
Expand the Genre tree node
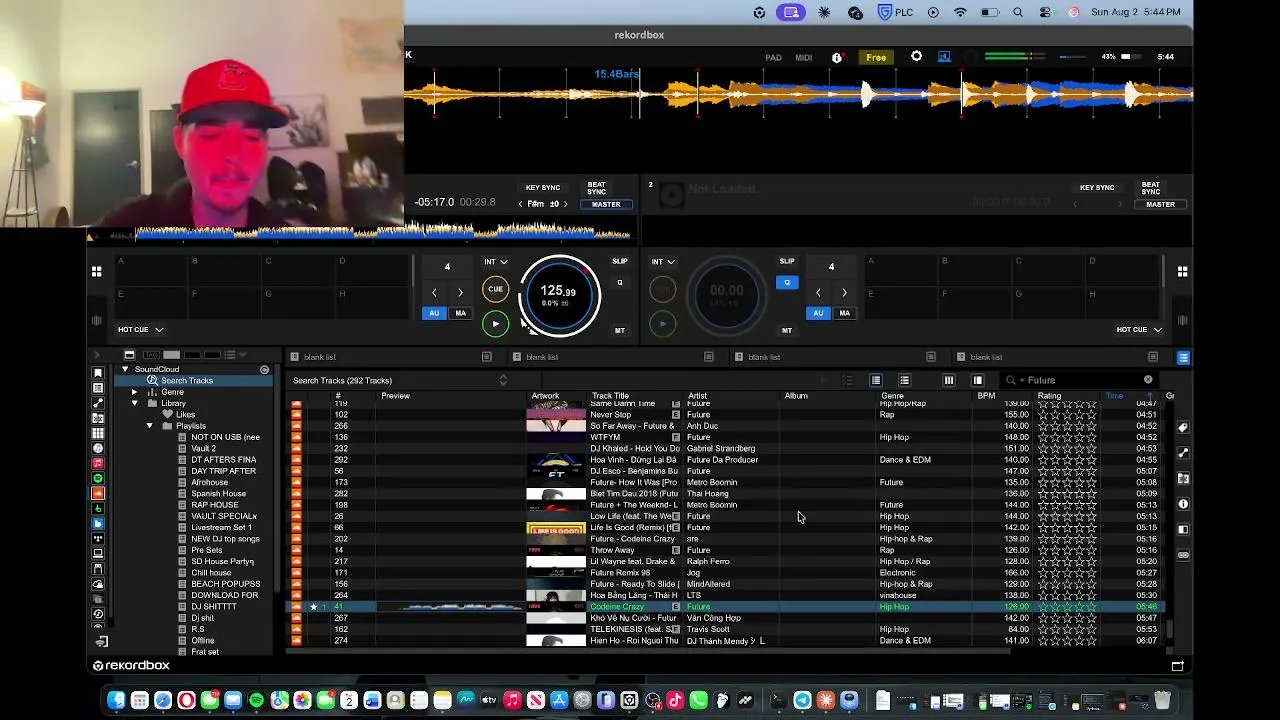[135, 392]
